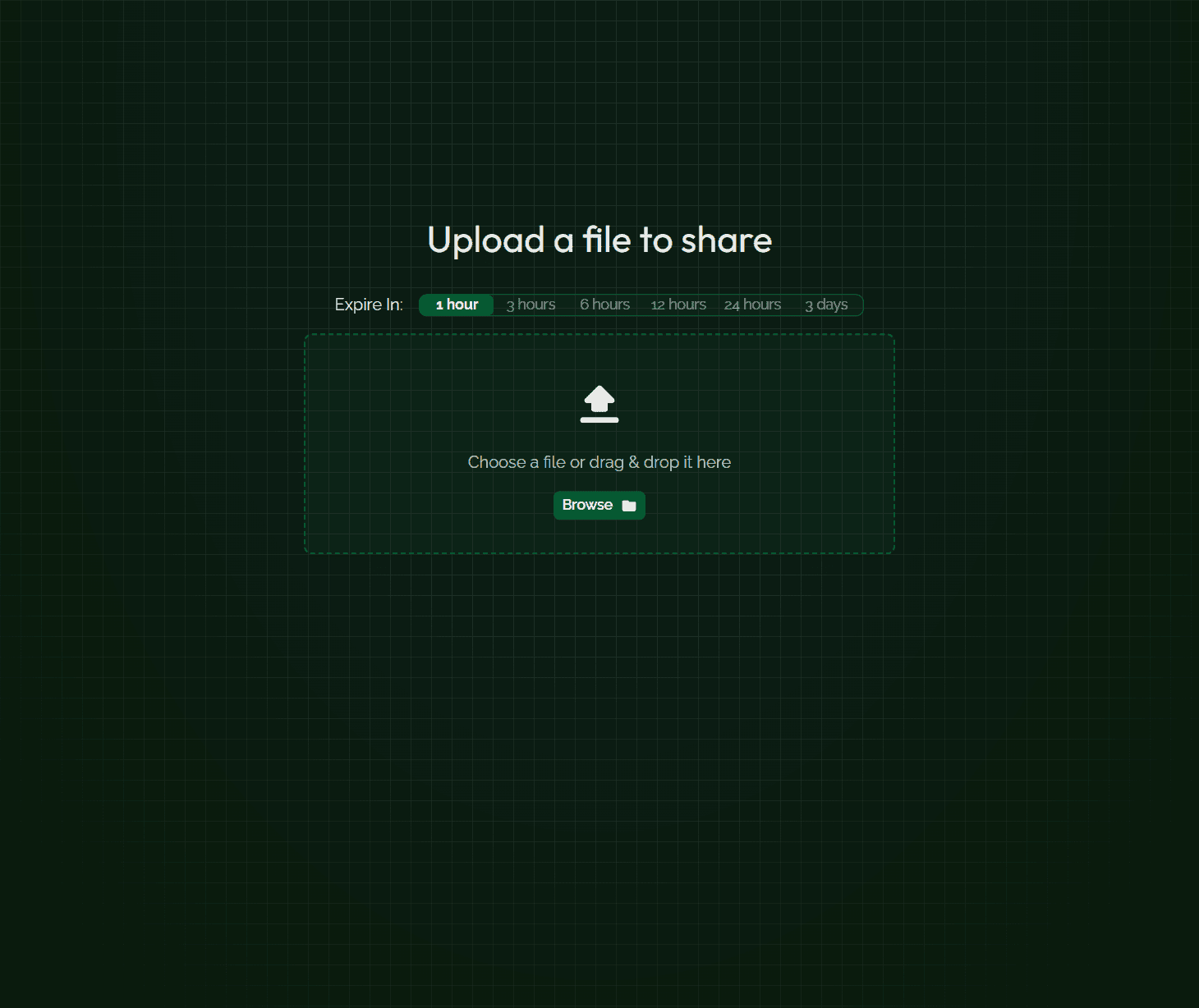Viewport: 1199px width, 1008px height.
Task: Open the Expire In options bar
Action: [x=641, y=305]
